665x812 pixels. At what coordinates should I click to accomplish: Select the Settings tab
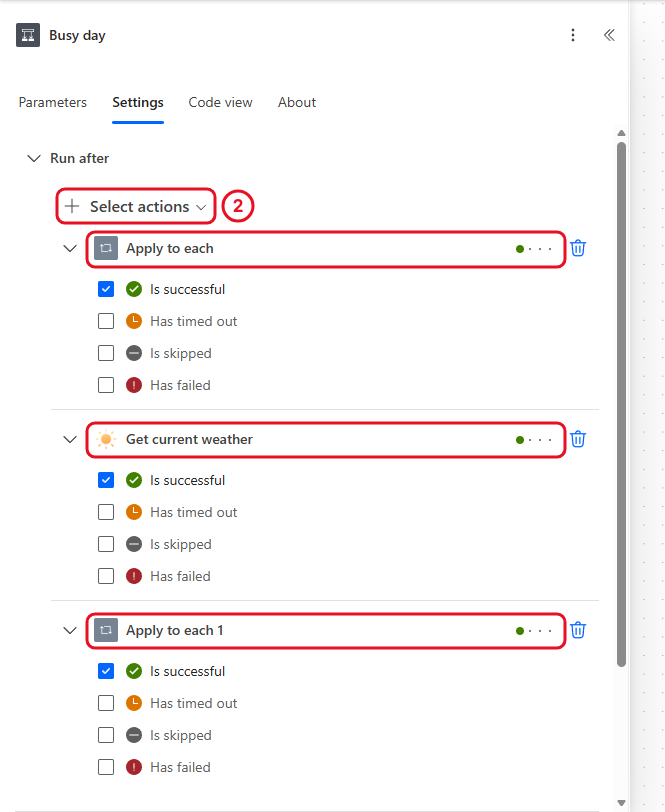(x=138, y=103)
